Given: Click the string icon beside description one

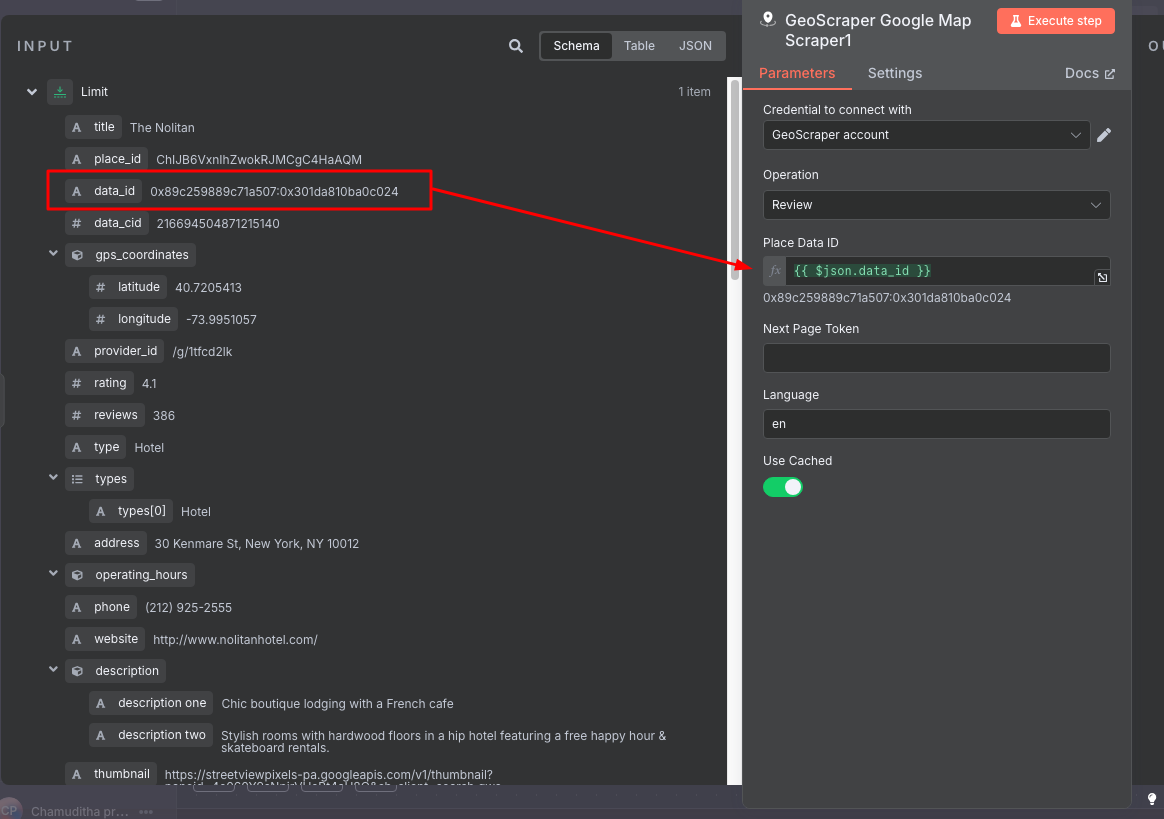Looking at the screenshot, I should point(101,703).
